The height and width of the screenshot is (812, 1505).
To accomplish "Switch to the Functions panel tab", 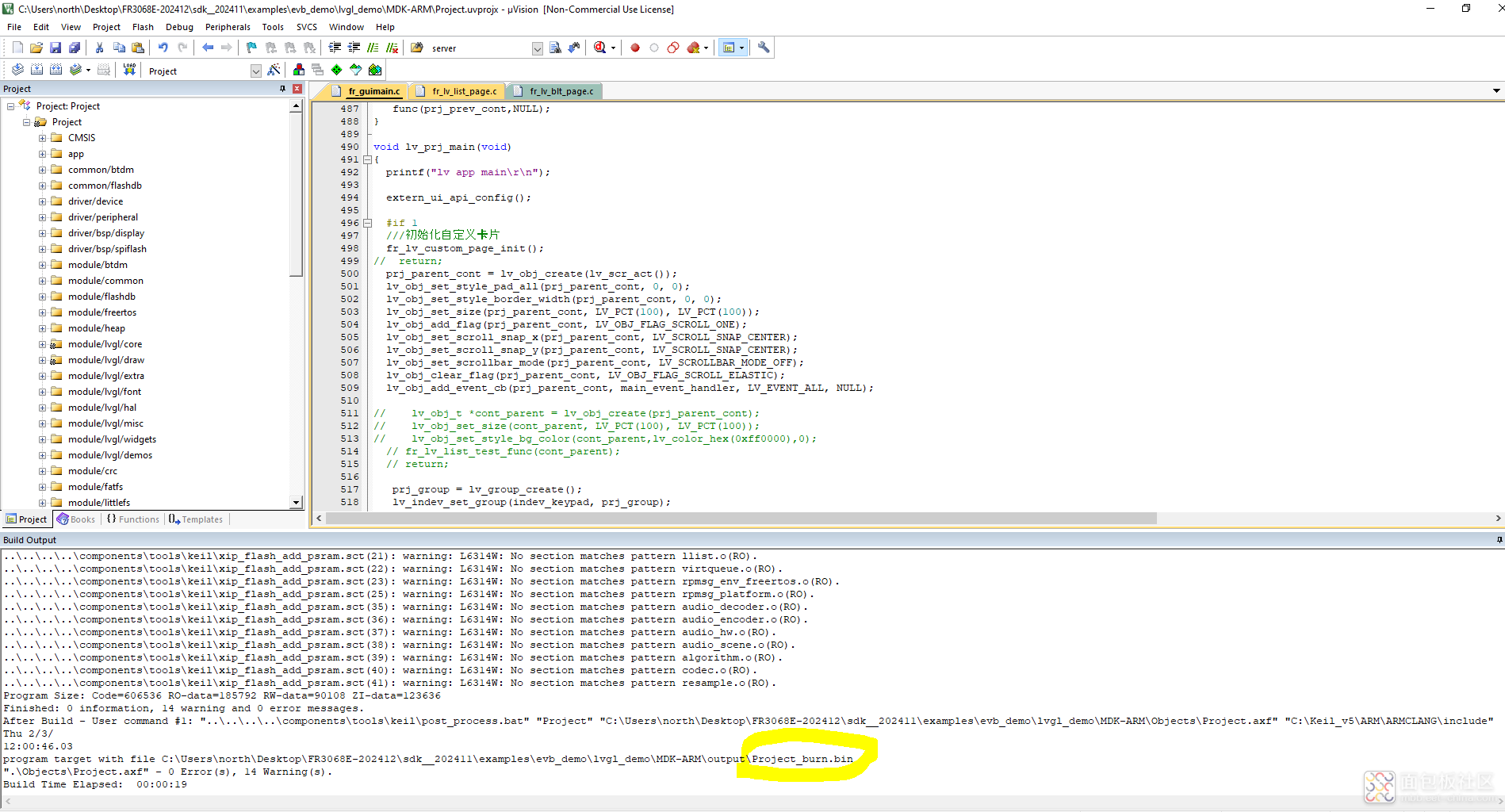I will (133, 519).
